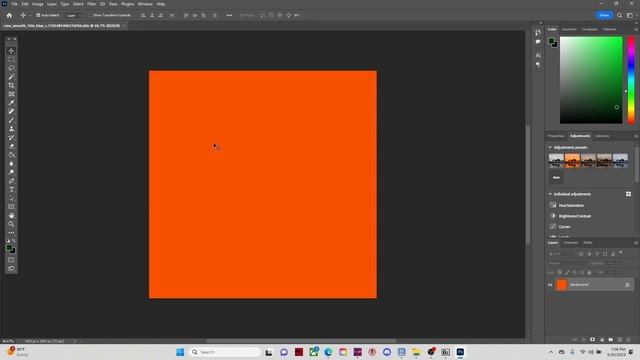Open the Edit Toolbar three-dots button
640x360 pixels.
[x=11, y=233]
